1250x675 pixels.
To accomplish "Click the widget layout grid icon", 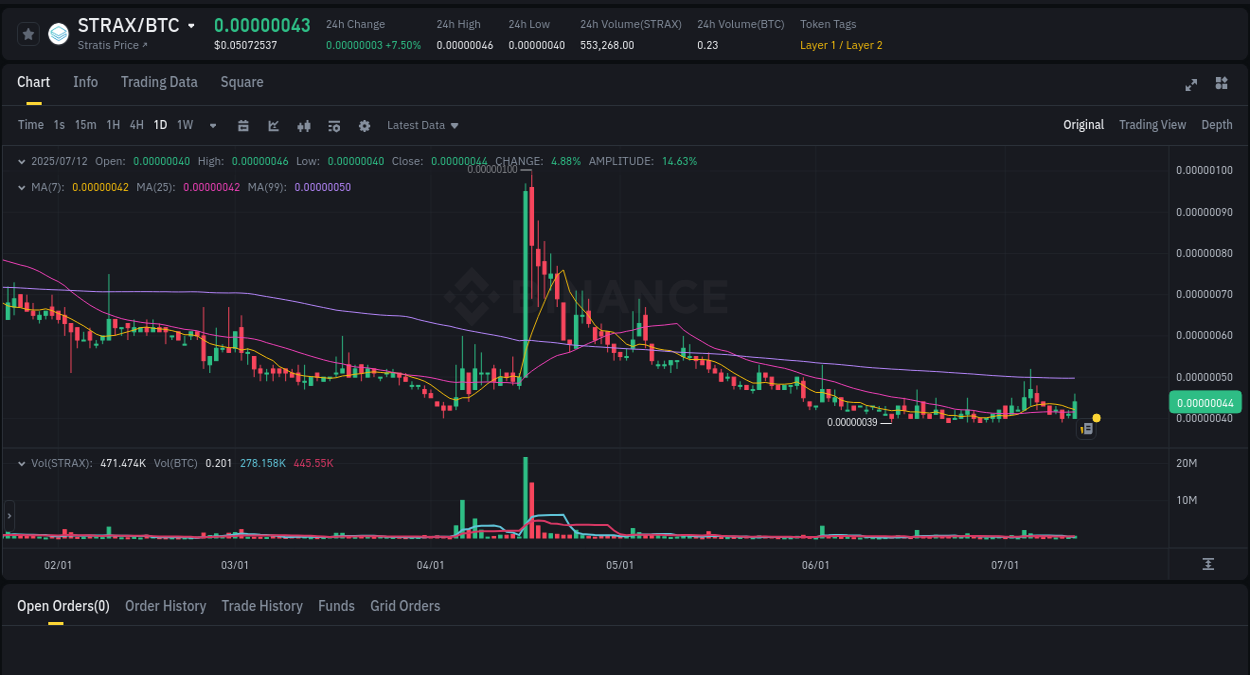I will [x=1221, y=83].
